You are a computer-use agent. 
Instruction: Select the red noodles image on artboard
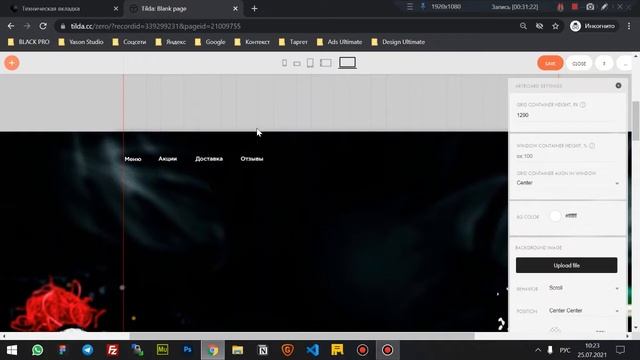pyautogui.click(x=57, y=304)
